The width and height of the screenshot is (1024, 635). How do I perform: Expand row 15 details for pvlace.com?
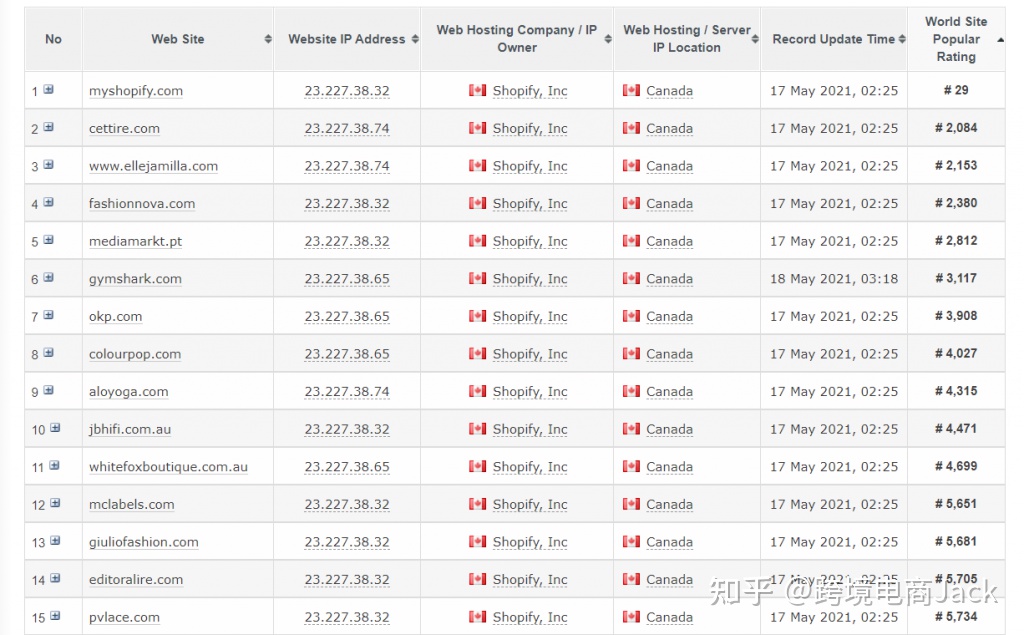55,615
